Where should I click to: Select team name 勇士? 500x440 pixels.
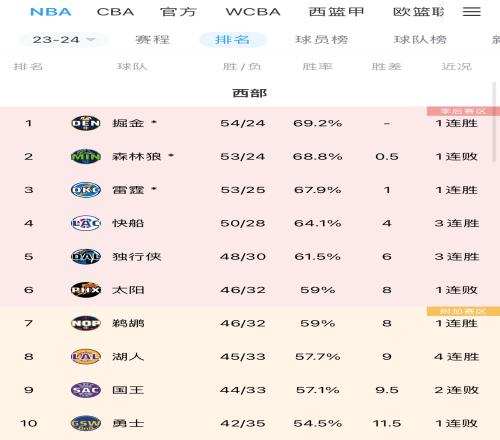click(x=128, y=423)
